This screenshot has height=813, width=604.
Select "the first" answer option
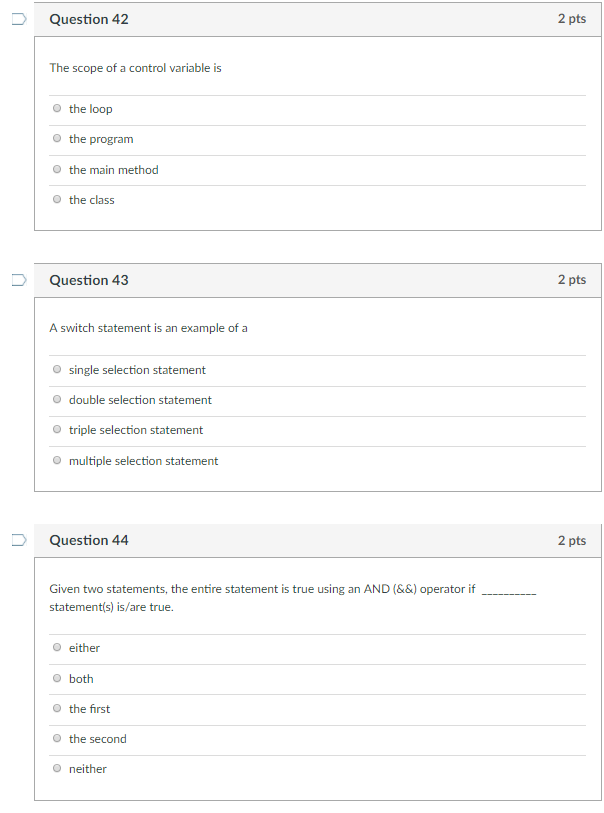pos(57,708)
